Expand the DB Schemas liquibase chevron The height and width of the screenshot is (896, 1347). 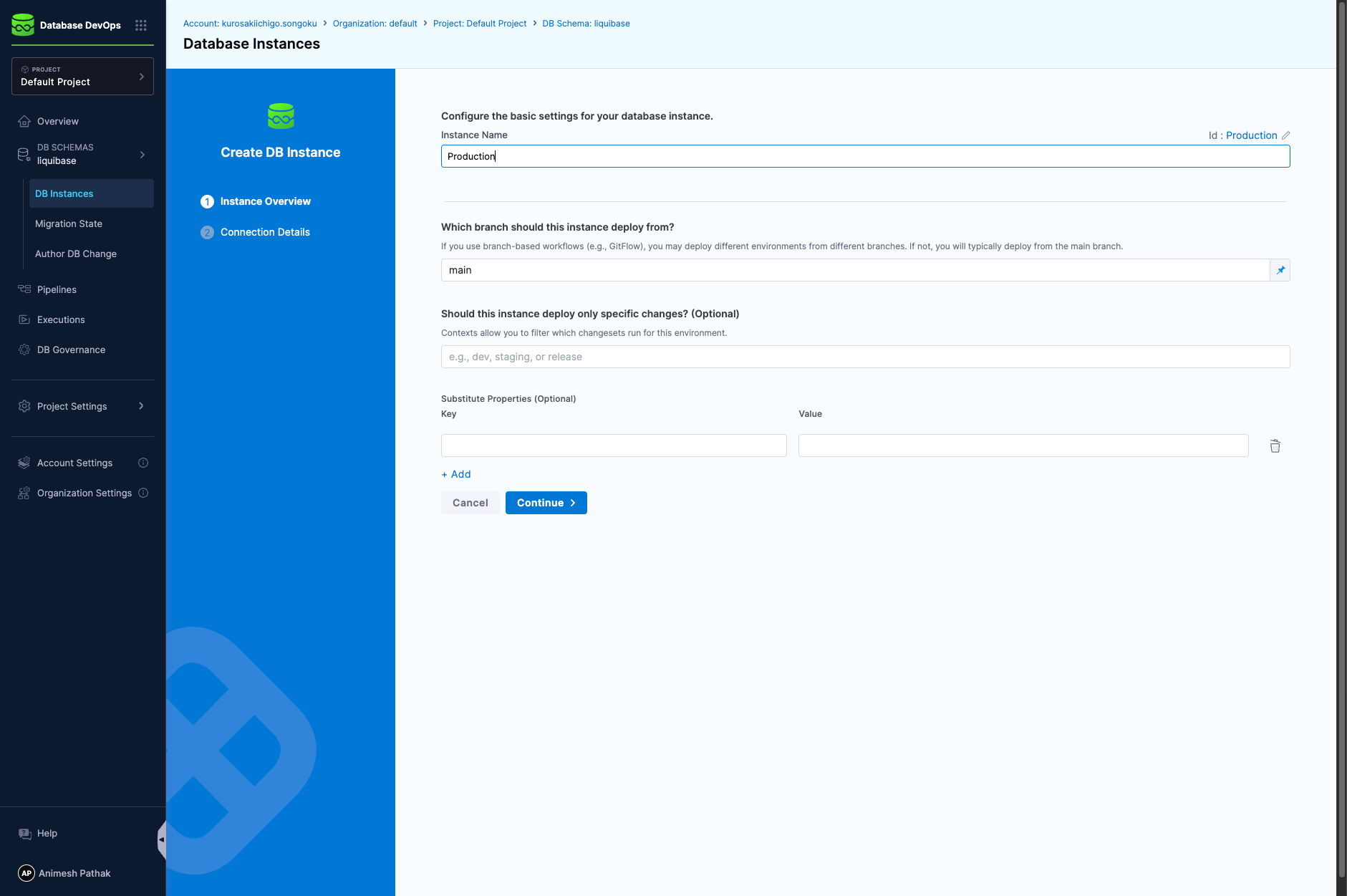tap(143, 155)
